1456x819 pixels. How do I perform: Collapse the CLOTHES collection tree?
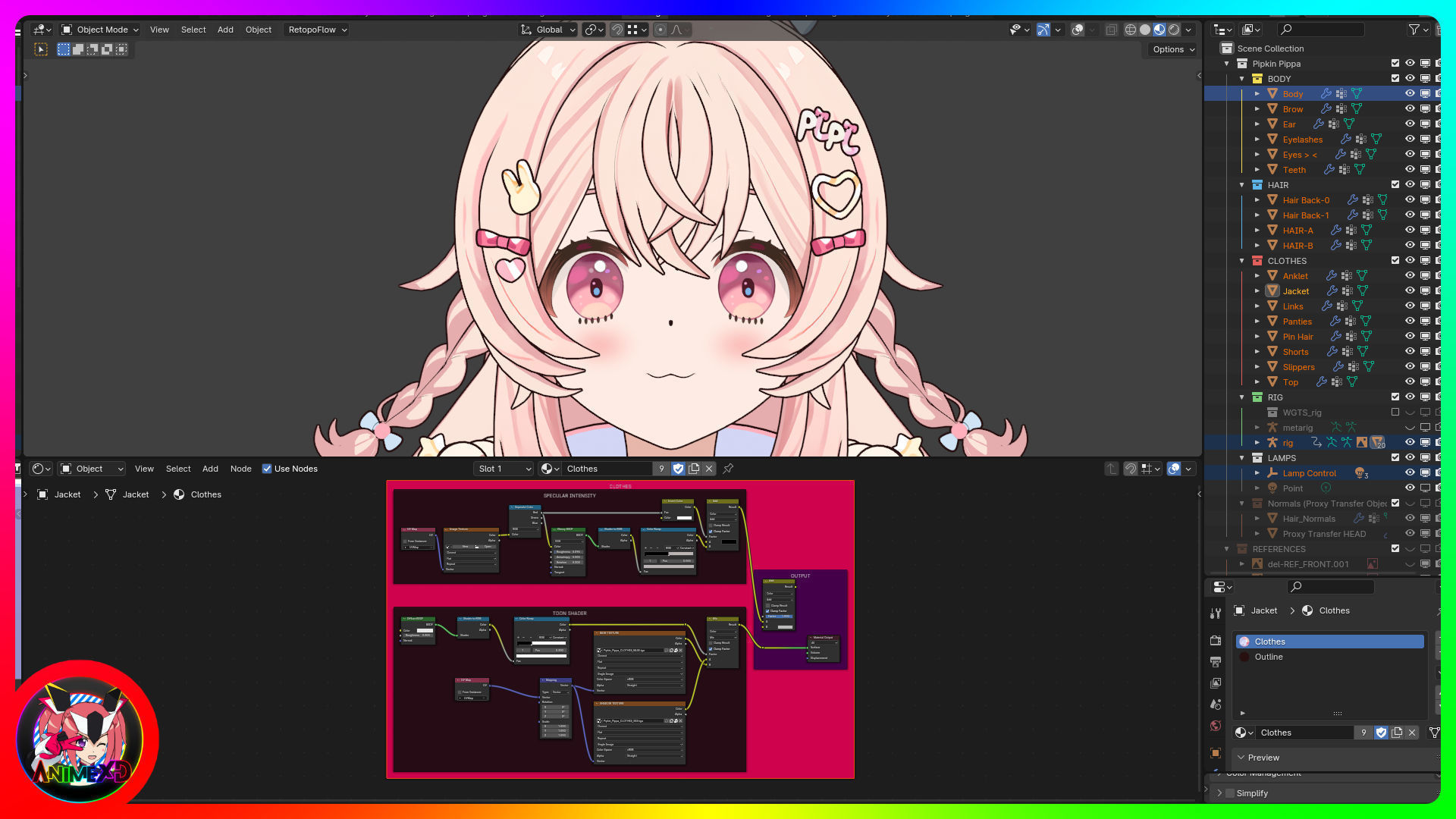(1242, 261)
